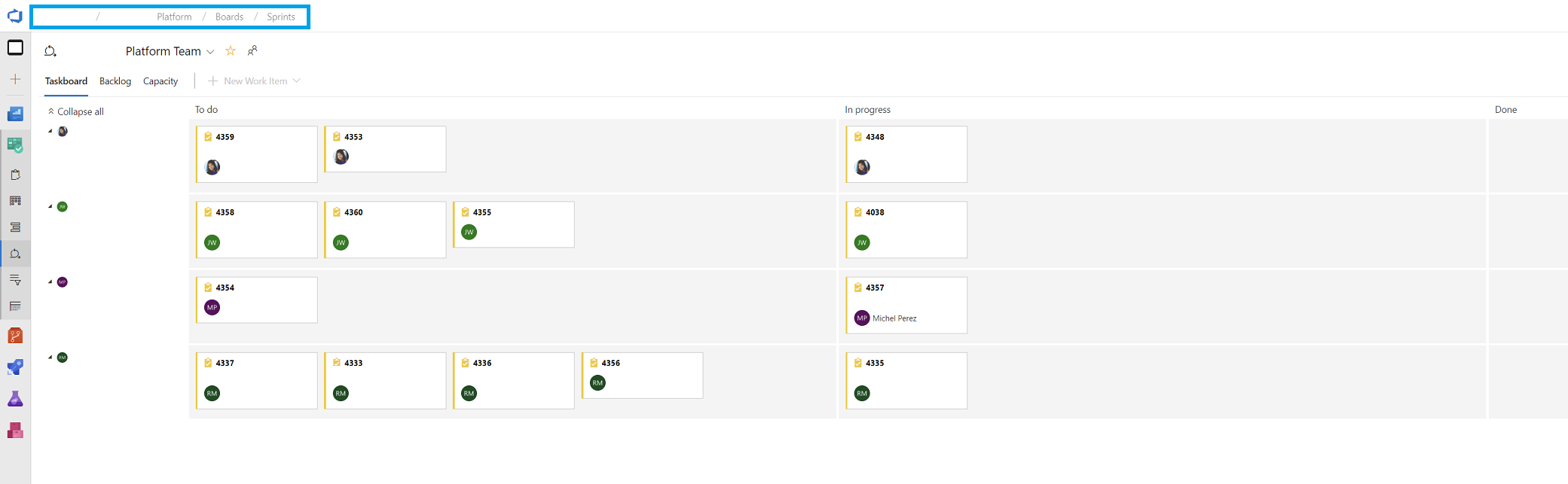Switch to the Capacity tab
The height and width of the screenshot is (484, 1568).
tap(160, 81)
